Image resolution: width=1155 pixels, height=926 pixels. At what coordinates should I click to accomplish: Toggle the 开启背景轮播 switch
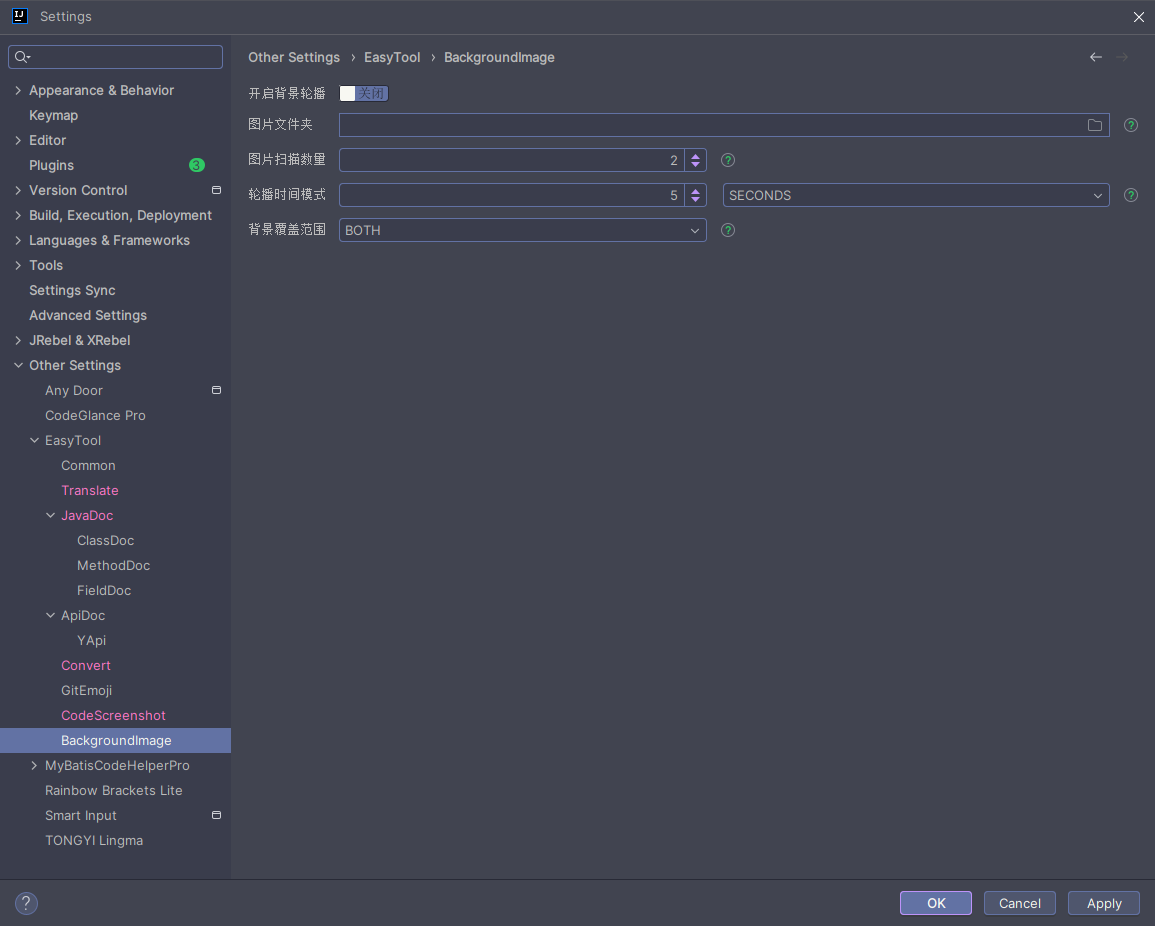pos(364,94)
